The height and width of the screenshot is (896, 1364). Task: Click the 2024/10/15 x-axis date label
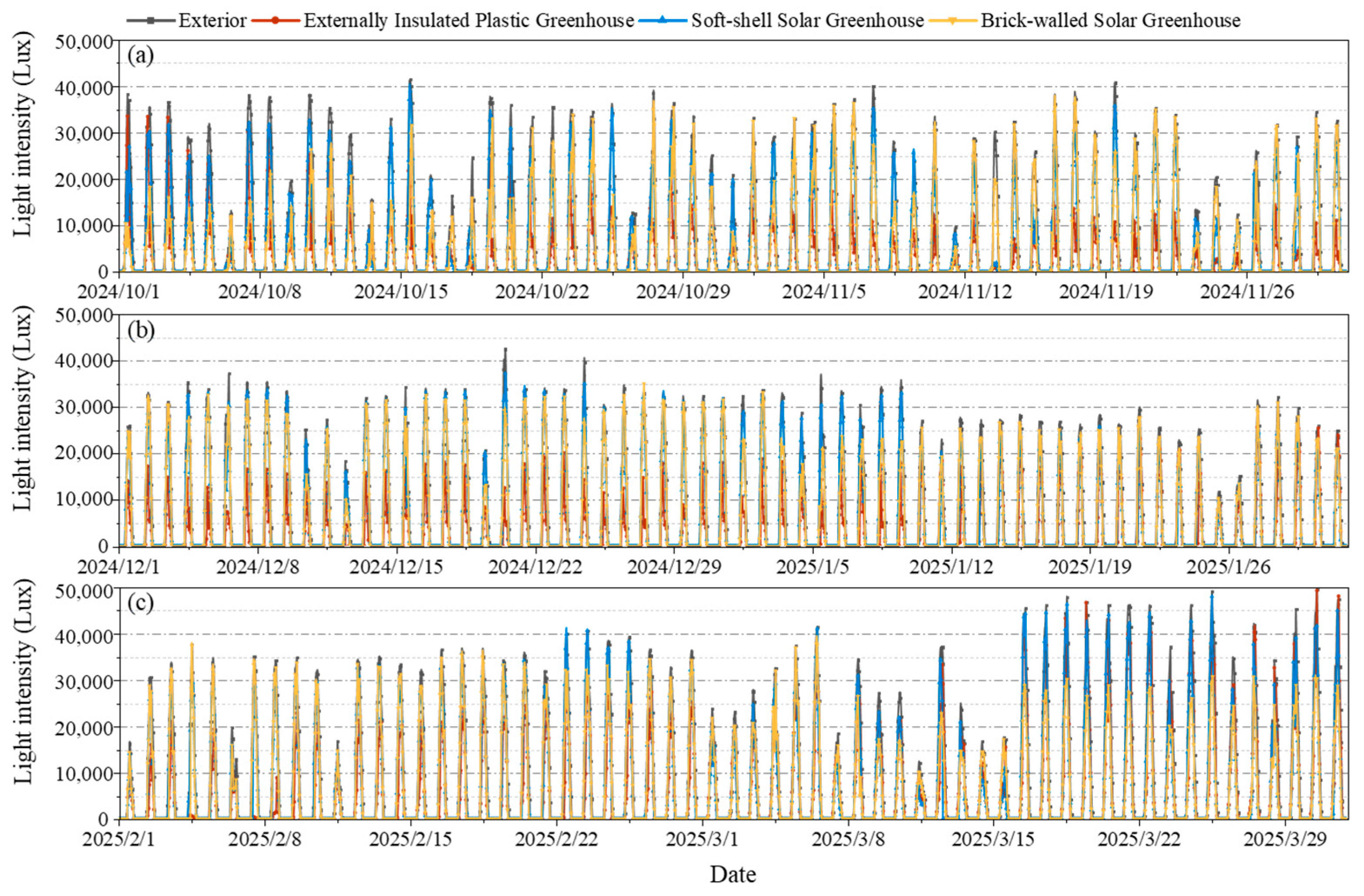click(x=401, y=292)
